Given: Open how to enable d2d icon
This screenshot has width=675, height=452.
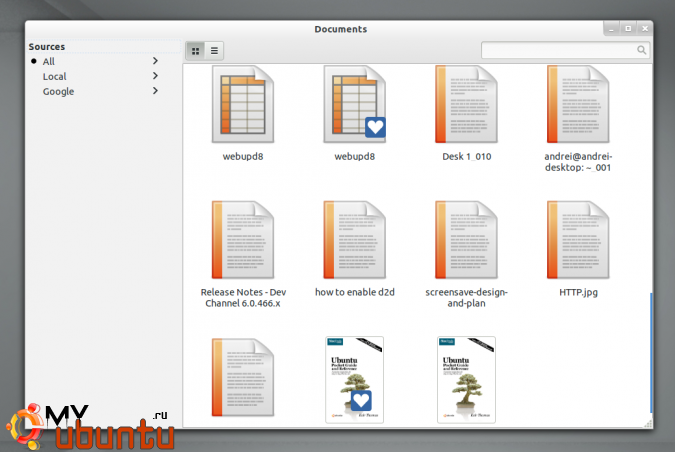Looking at the screenshot, I should (354, 240).
